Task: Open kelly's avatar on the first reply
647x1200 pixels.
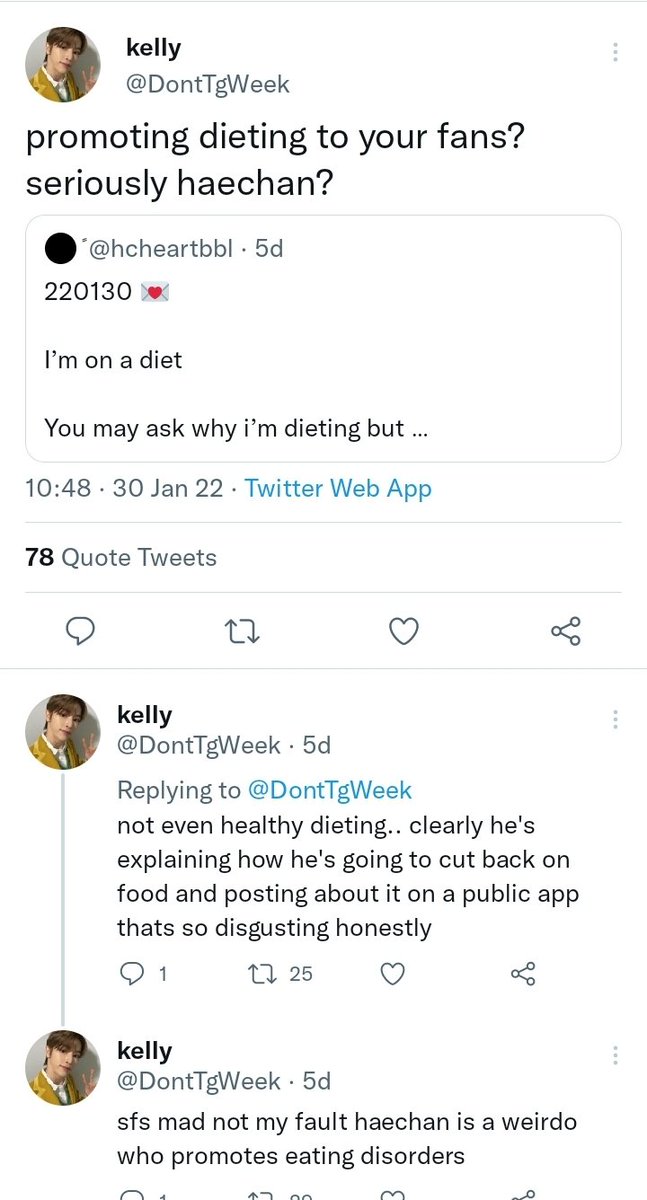Action: pyautogui.click(x=63, y=732)
